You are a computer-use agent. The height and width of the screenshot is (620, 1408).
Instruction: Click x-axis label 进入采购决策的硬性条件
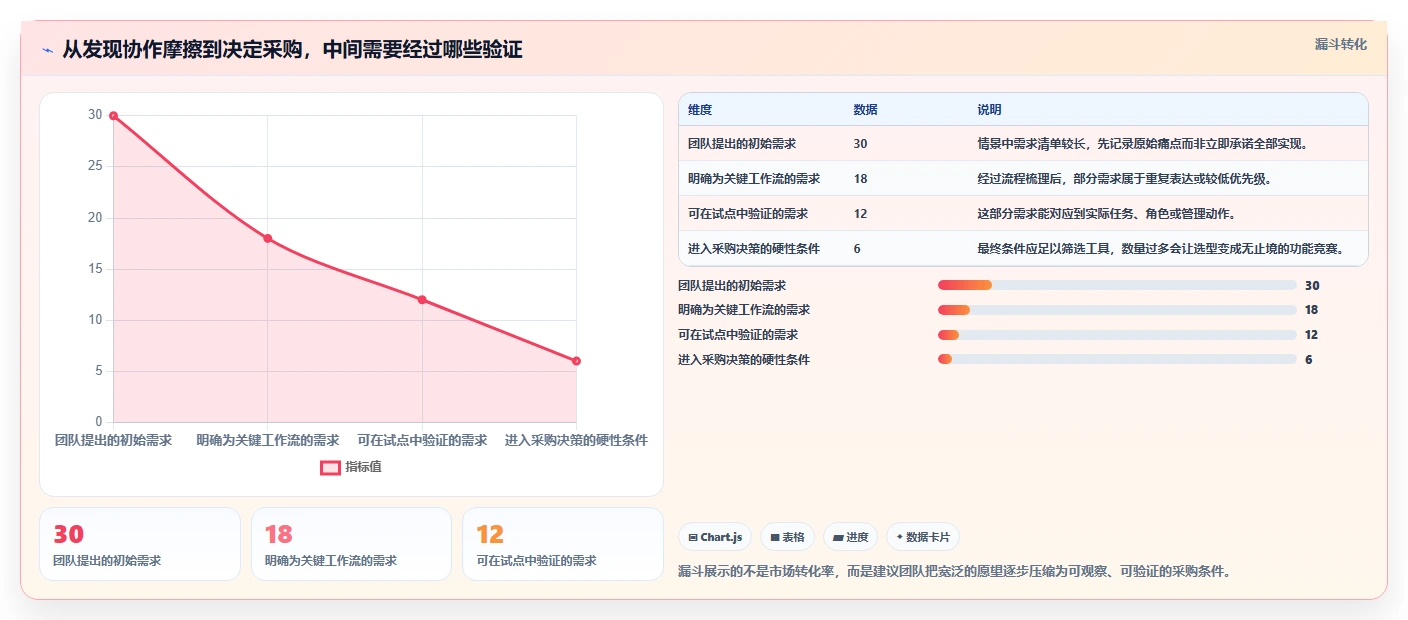[x=576, y=440]
